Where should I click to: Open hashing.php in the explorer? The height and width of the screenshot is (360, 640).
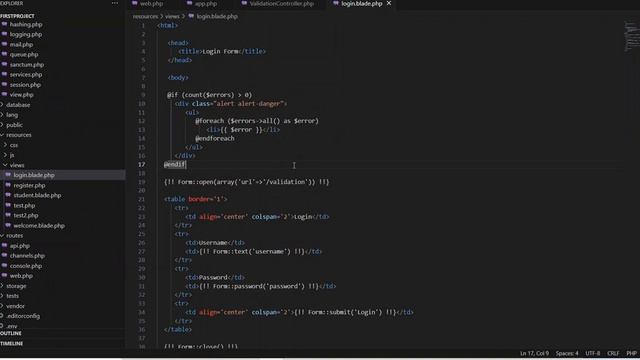tap(26, 24)
